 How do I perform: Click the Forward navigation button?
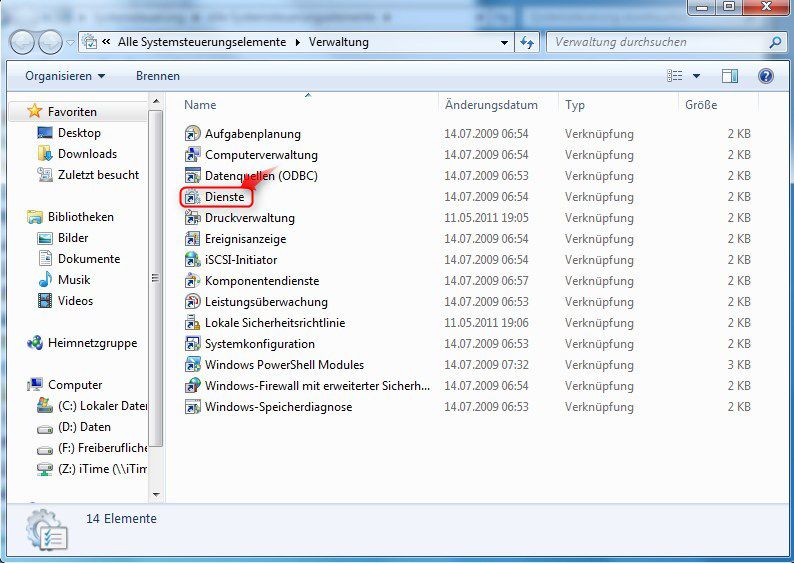click(x=50, y=43)
